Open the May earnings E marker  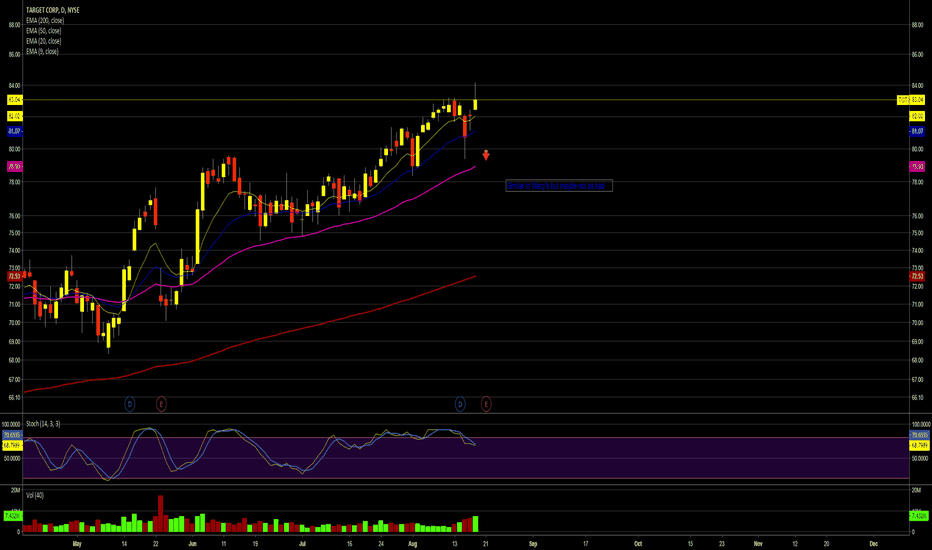coord(161,404)
